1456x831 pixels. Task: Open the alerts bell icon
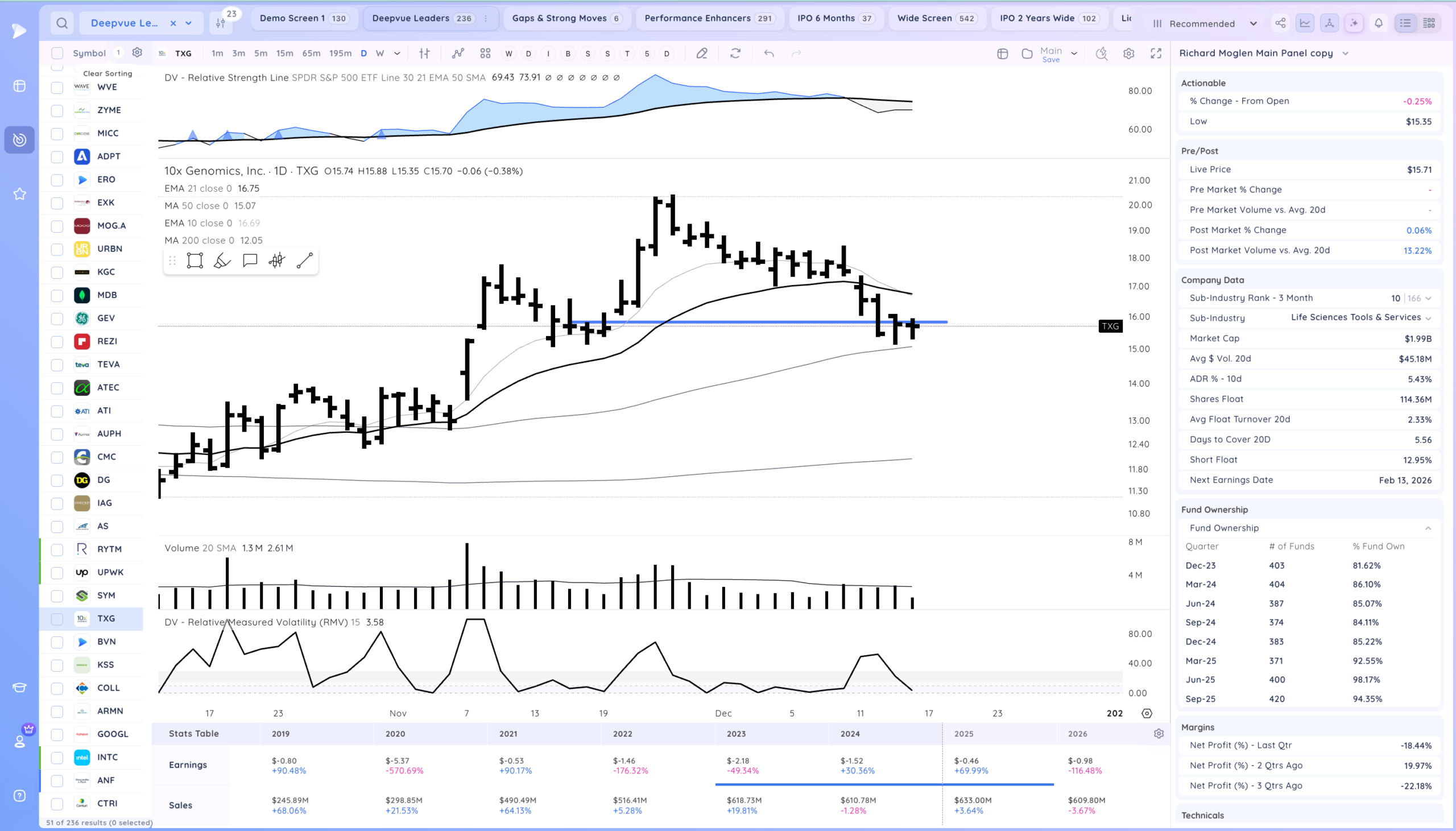pyautogui.click(x=1379, y=23)
